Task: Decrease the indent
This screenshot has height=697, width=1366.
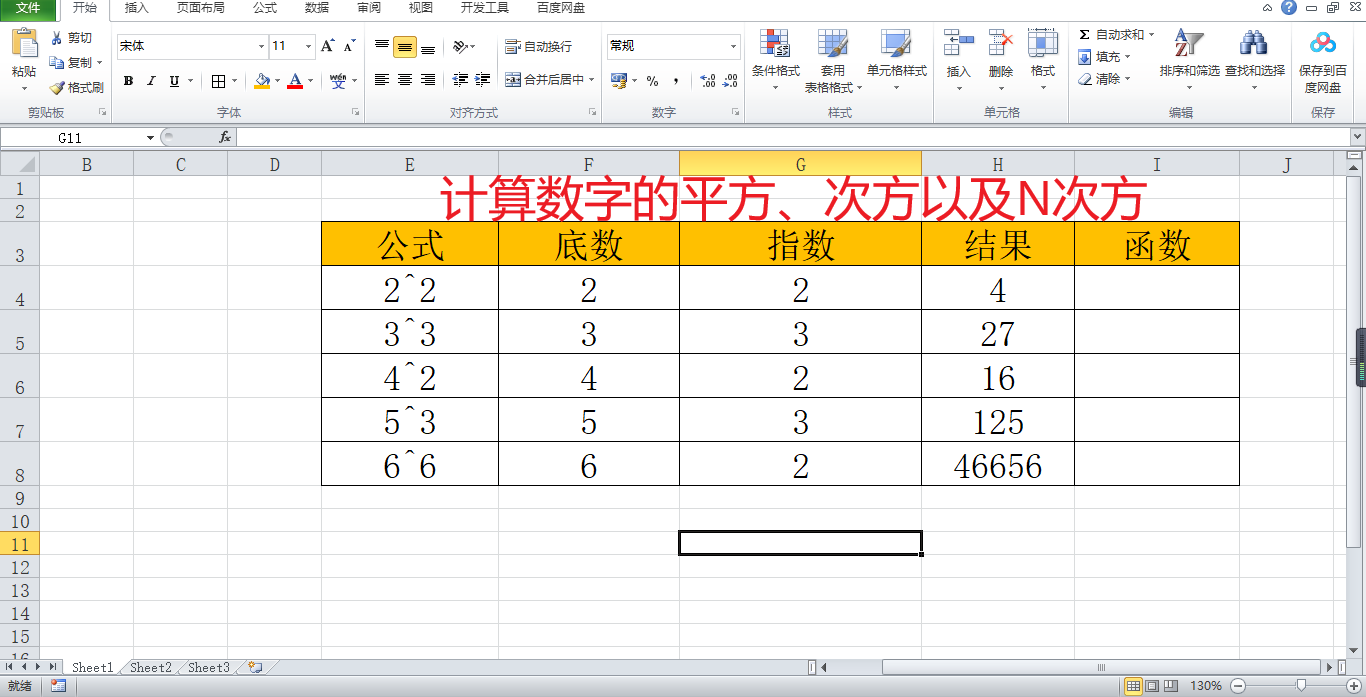Action: pos(460,80)
